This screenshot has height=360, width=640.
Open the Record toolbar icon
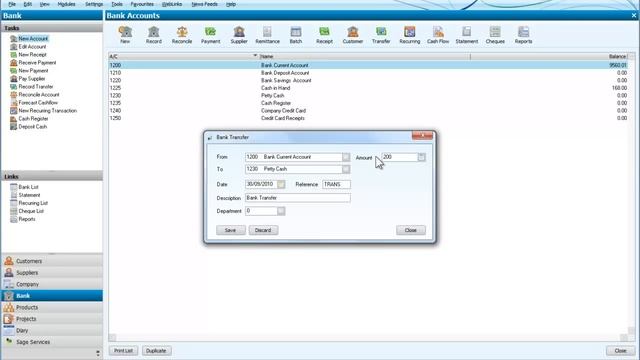[153, 35]
